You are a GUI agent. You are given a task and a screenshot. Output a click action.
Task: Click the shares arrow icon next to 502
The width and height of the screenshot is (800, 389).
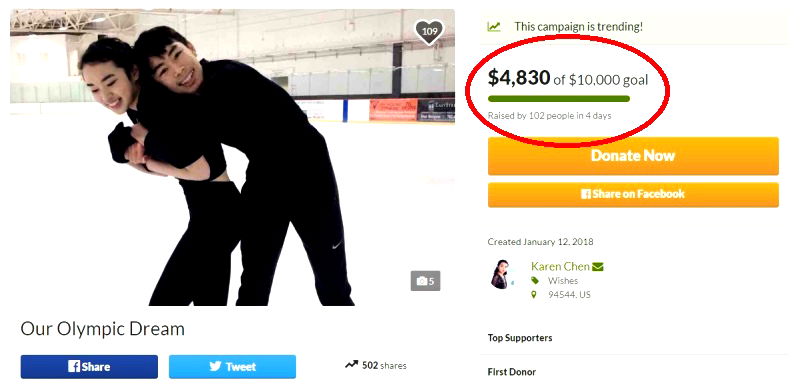point(351,364)
